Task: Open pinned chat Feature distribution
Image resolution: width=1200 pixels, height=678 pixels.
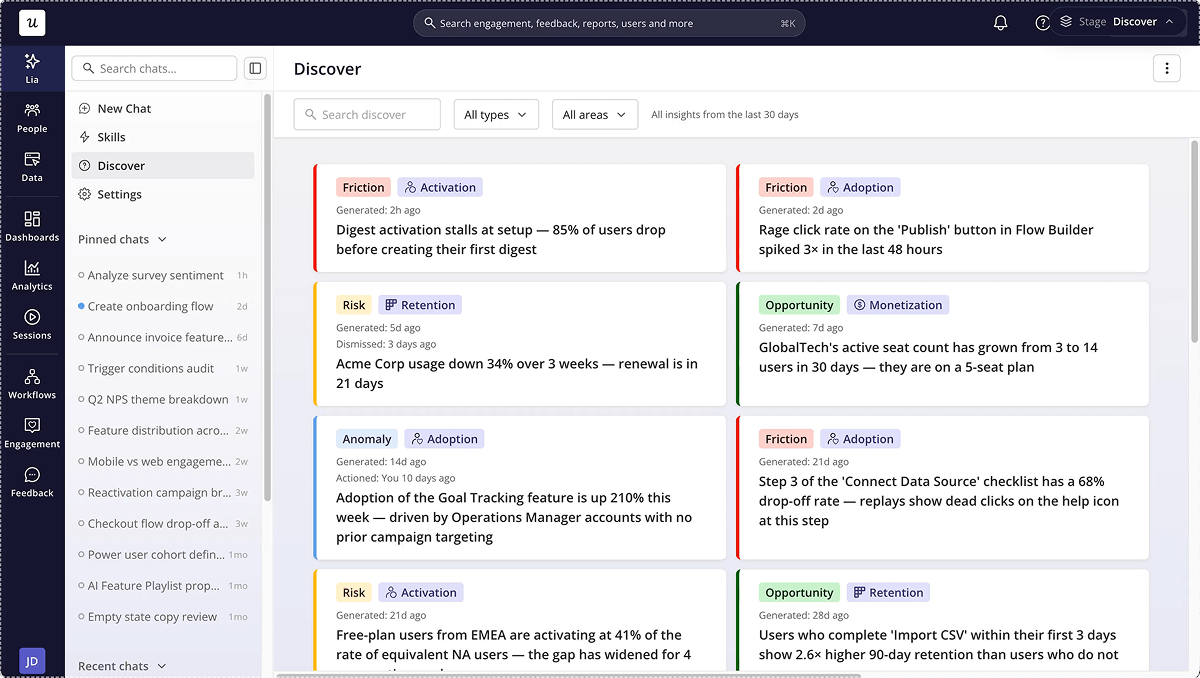Action: point(163,430)
